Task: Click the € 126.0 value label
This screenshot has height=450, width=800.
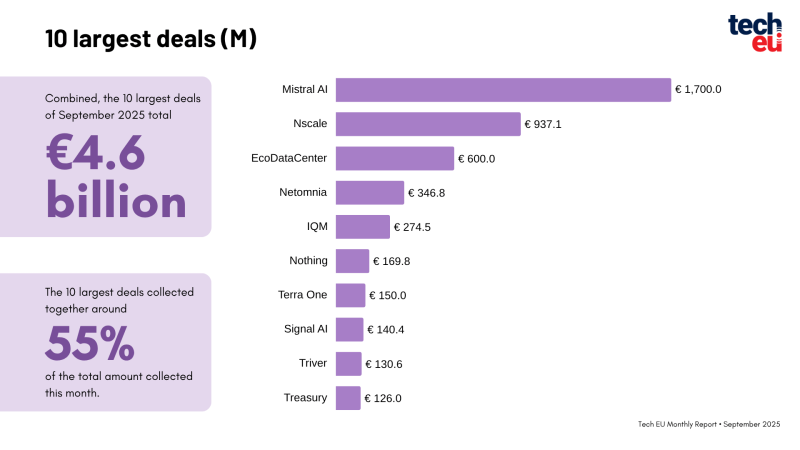Action: [x=383, y=398]
